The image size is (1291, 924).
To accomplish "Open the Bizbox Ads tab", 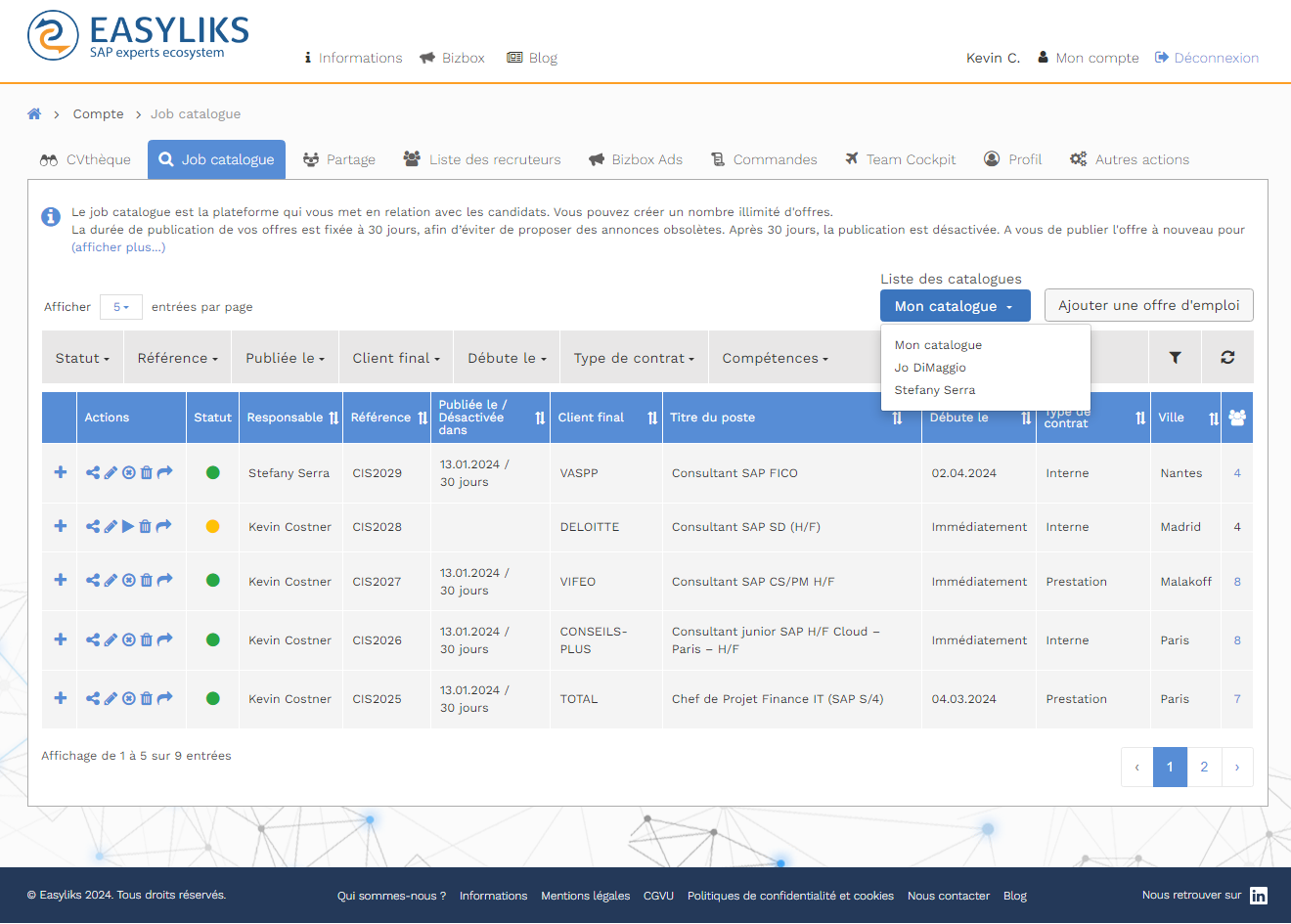I will 636,159.
